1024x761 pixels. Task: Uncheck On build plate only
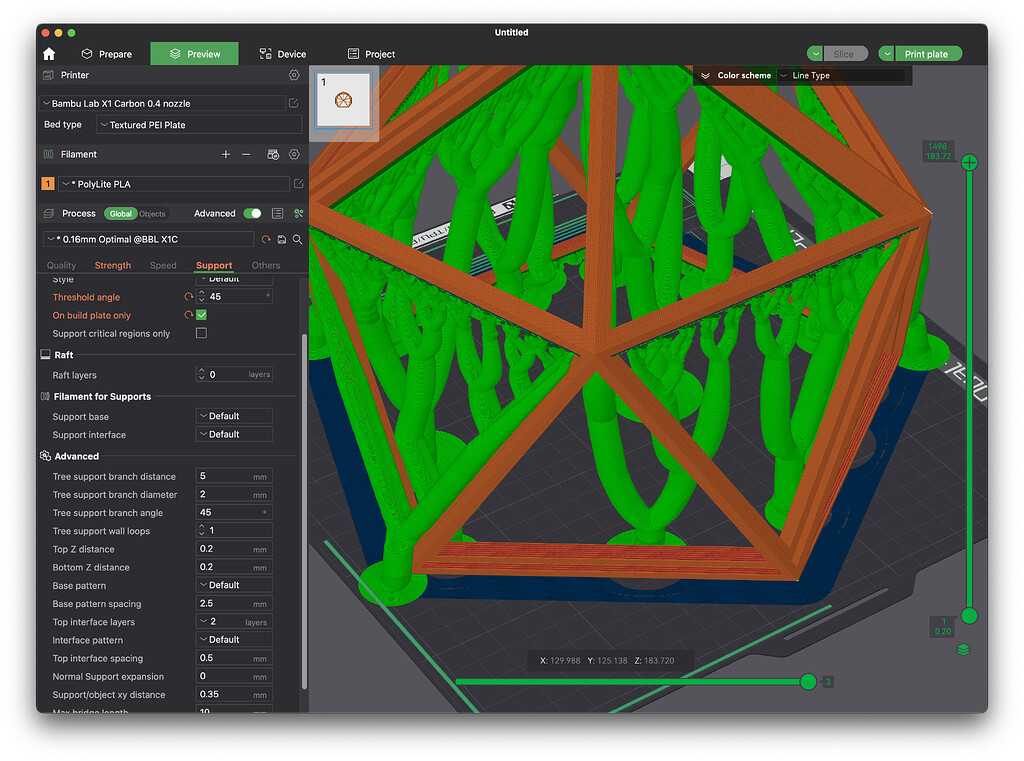coord(202,315)
